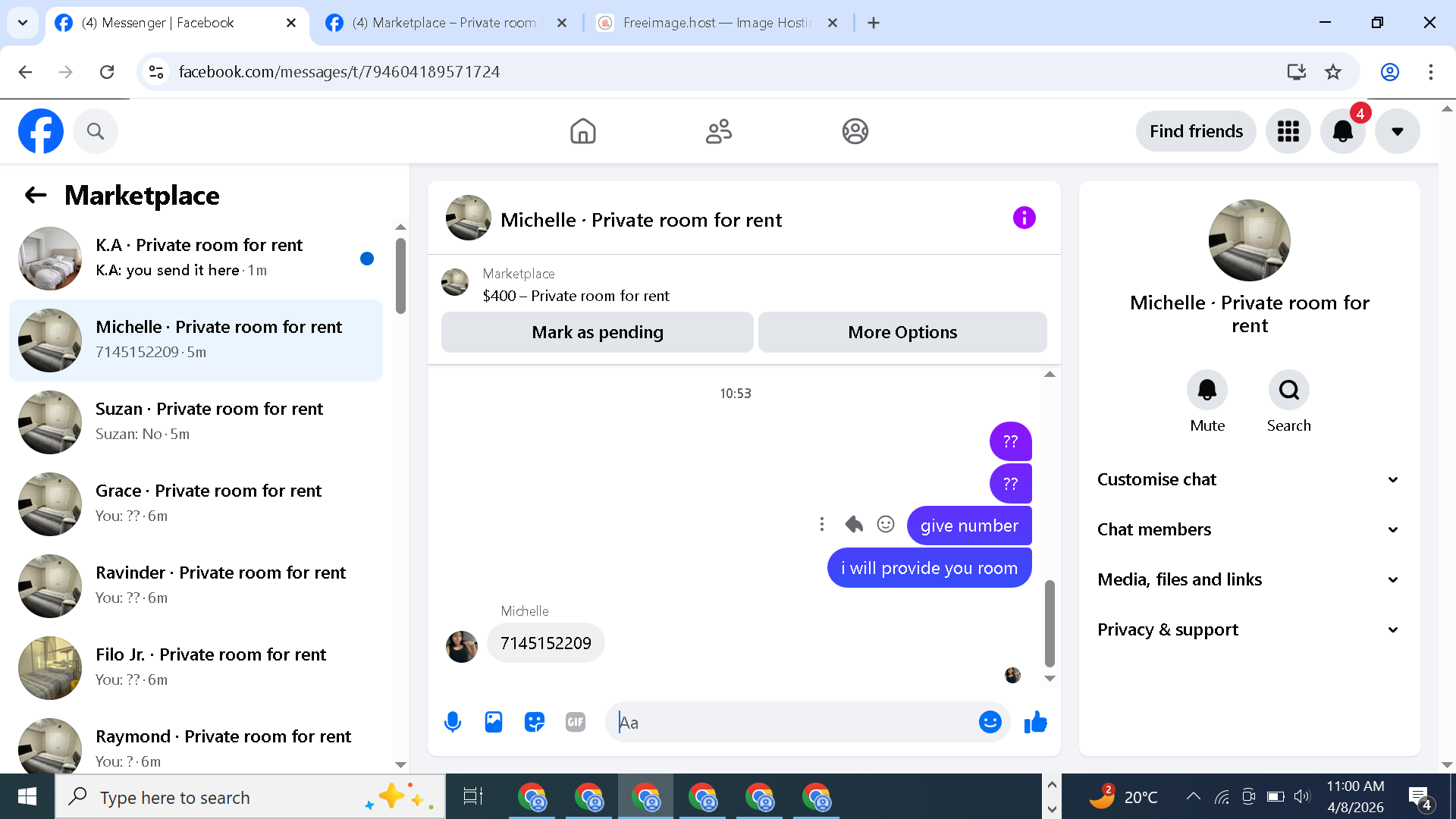Switch to the Marketplace browser tab
1456x819 pixels.
point(444,23)
